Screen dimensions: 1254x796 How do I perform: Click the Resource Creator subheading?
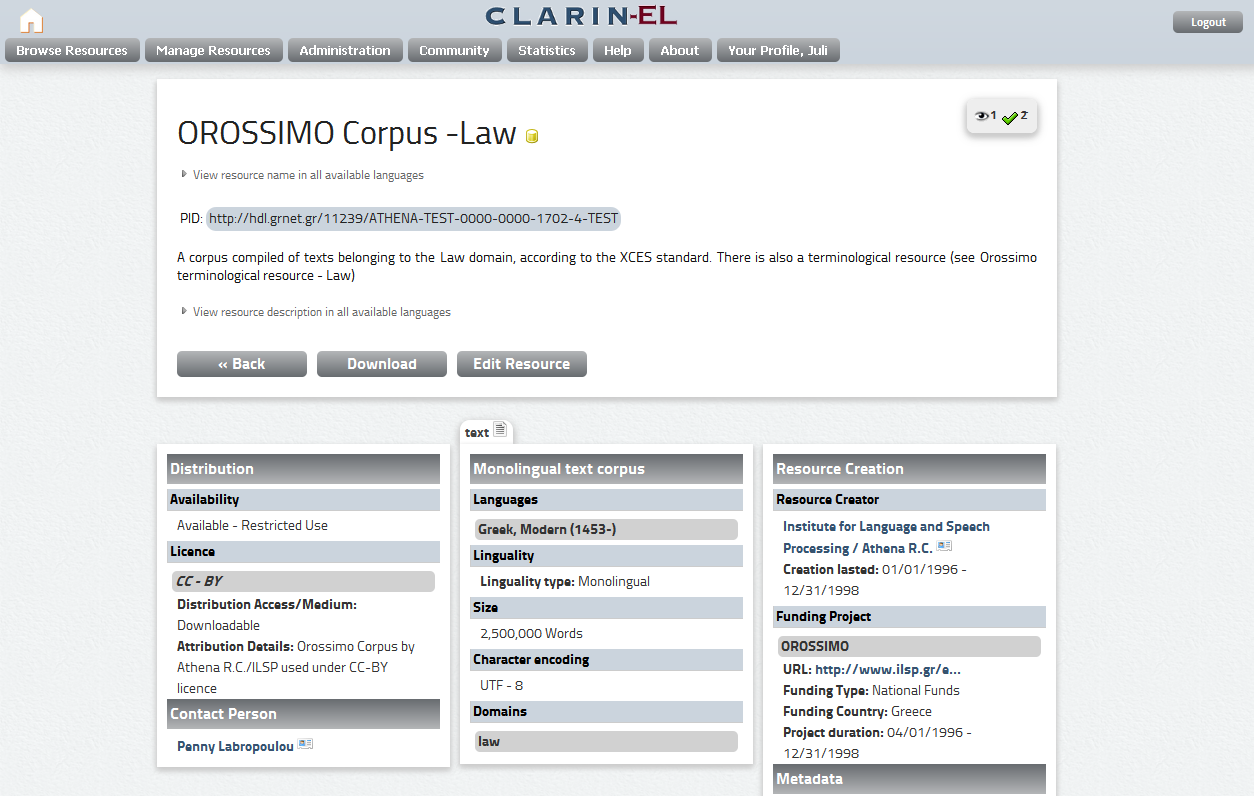coord(909,499)
